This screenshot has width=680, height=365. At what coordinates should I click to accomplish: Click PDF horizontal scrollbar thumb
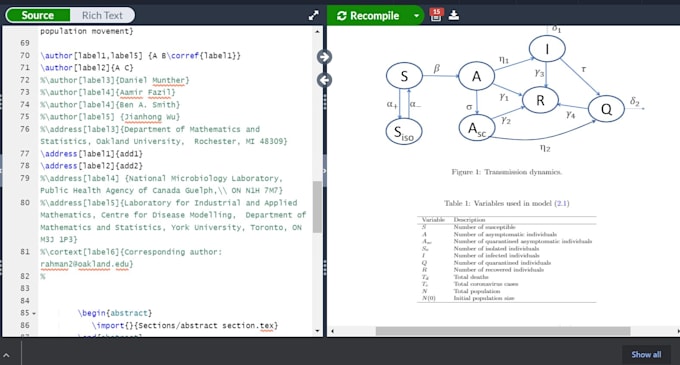click(x=503, y=331)
